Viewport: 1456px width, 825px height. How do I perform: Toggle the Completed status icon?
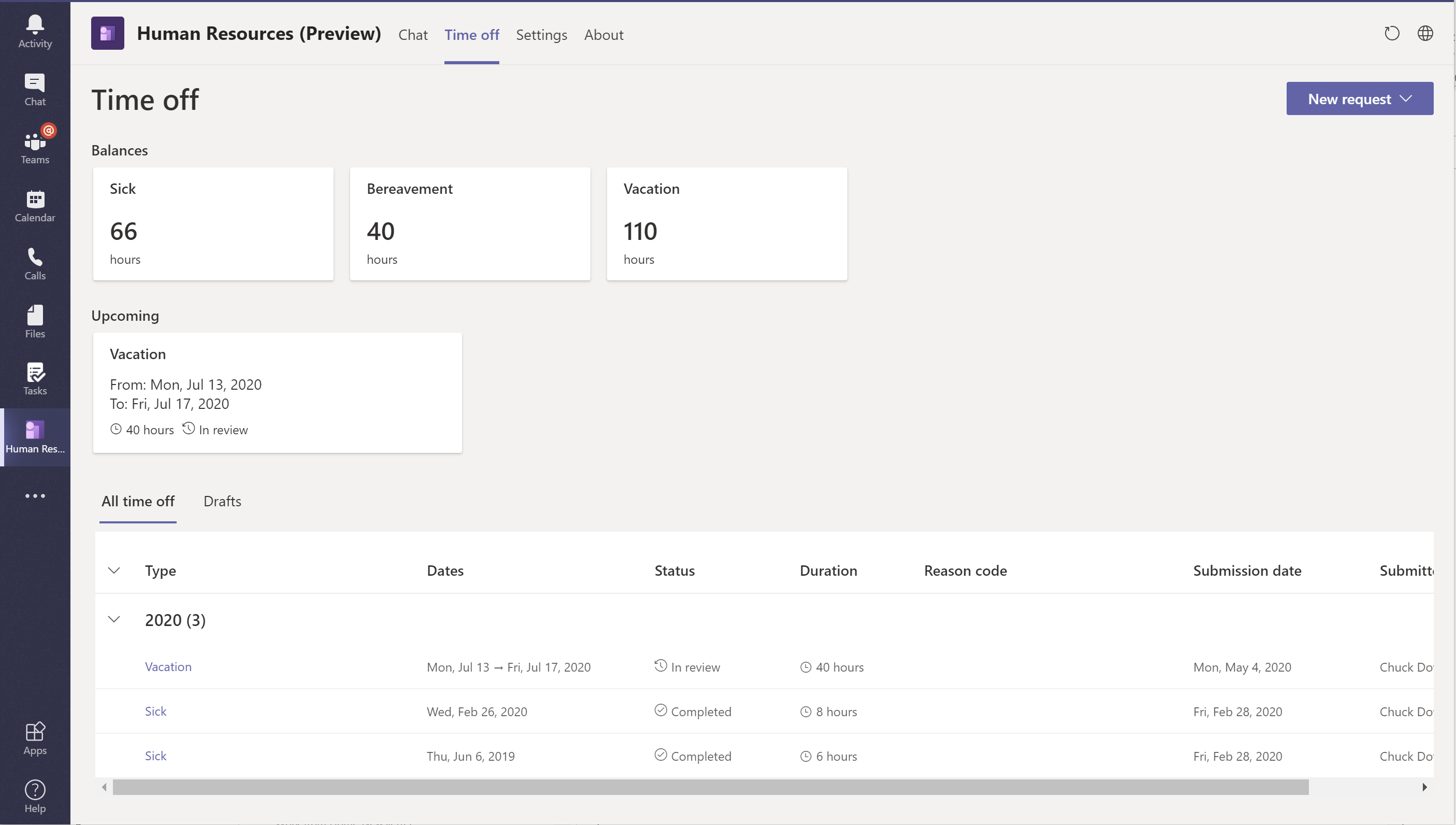pos(661,710)
